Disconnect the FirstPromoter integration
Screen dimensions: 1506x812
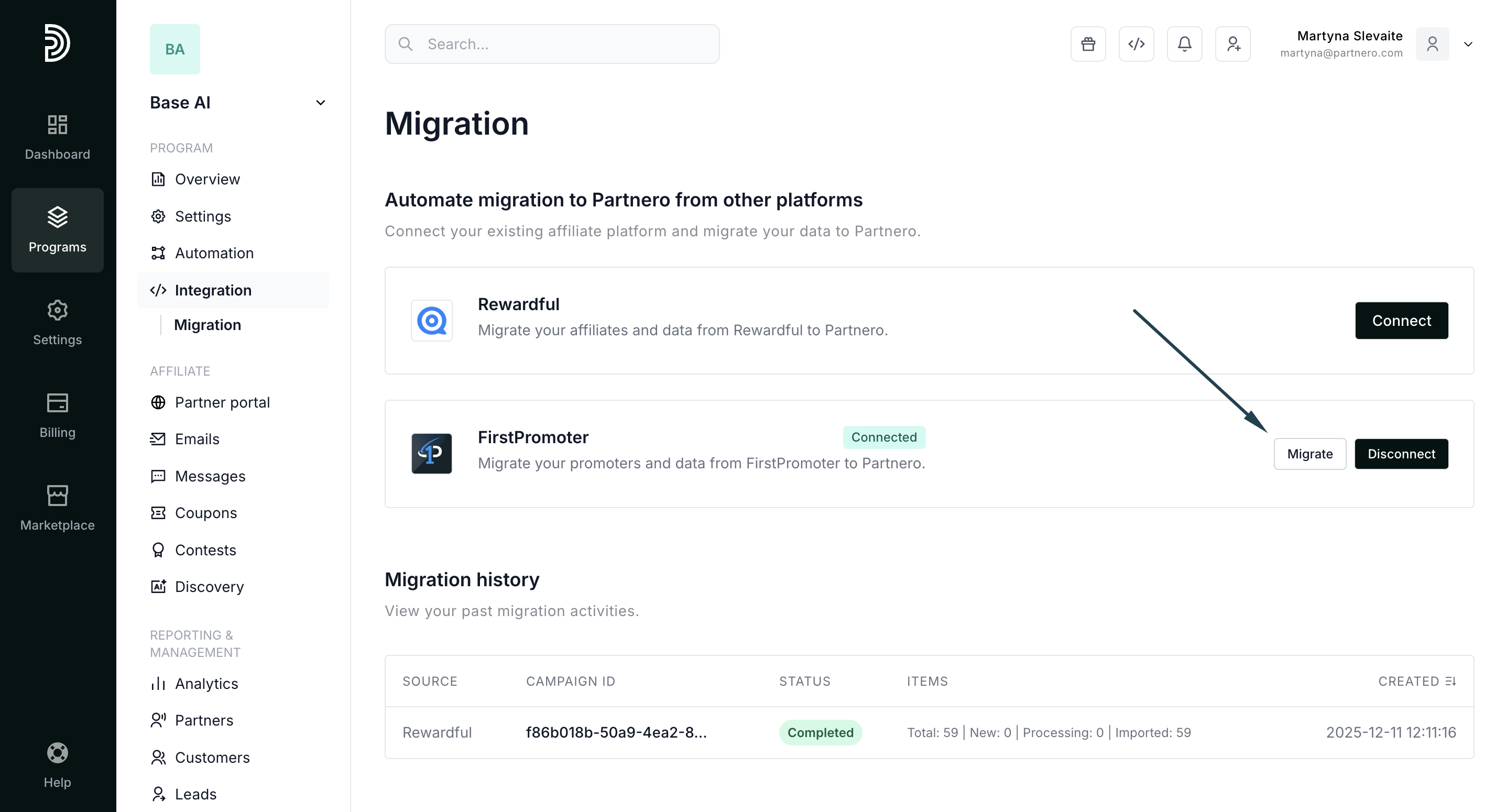coord(1401,454)
